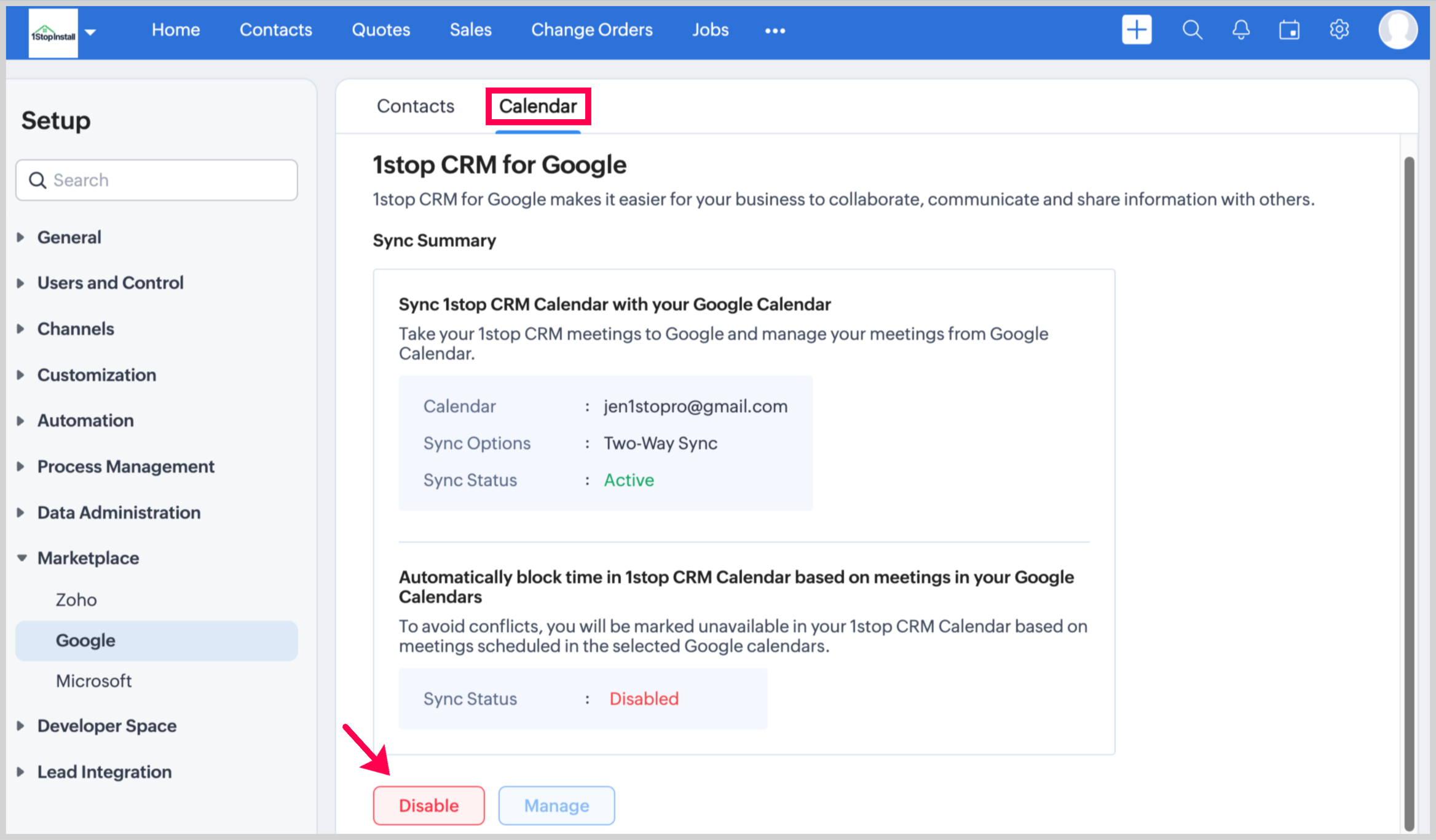Switch to the Contacts sync tab
The image size is (1436, 840).
point(415,106)
